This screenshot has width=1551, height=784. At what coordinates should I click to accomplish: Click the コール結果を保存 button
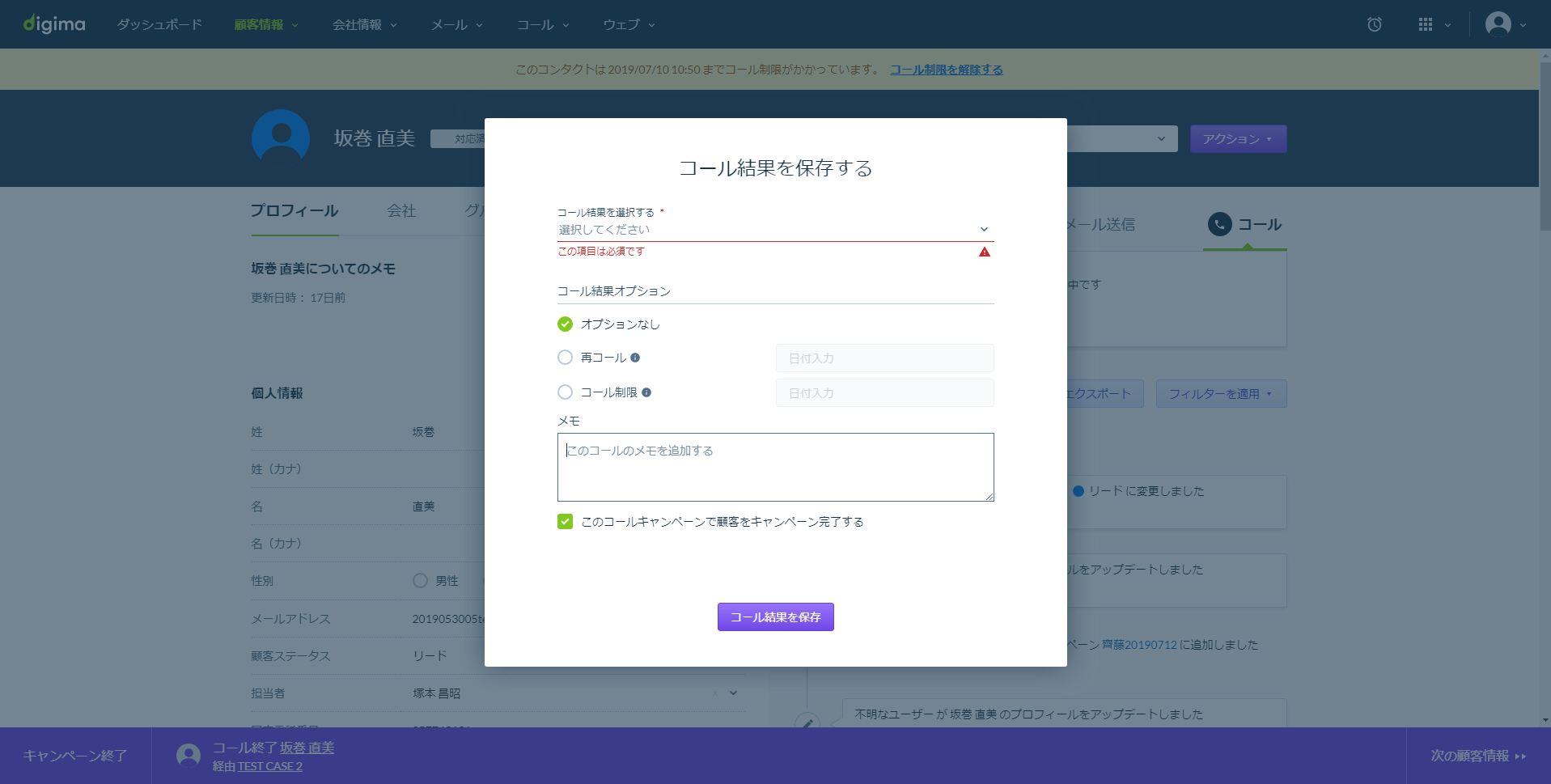(775, 617)
